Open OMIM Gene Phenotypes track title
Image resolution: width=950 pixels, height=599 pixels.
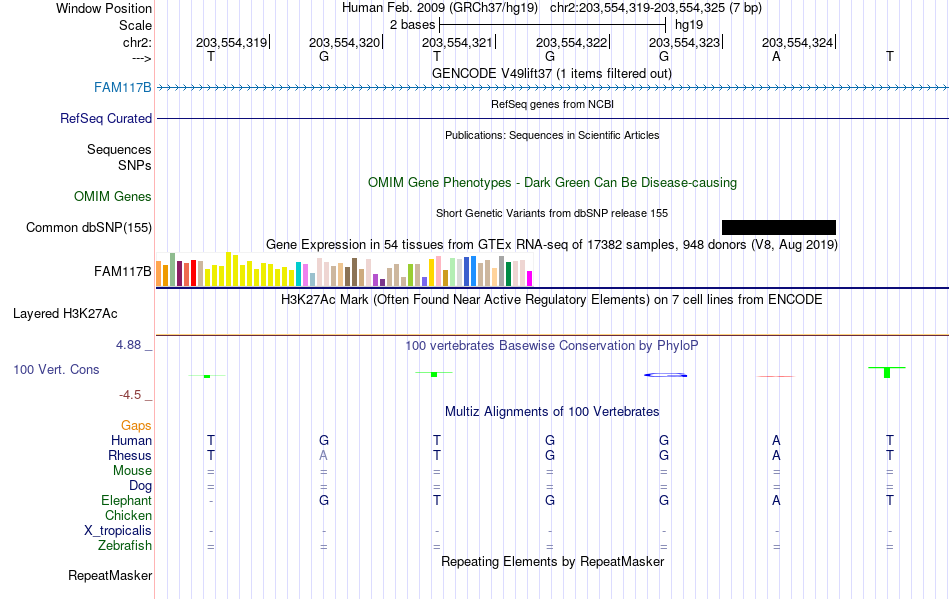552,183
